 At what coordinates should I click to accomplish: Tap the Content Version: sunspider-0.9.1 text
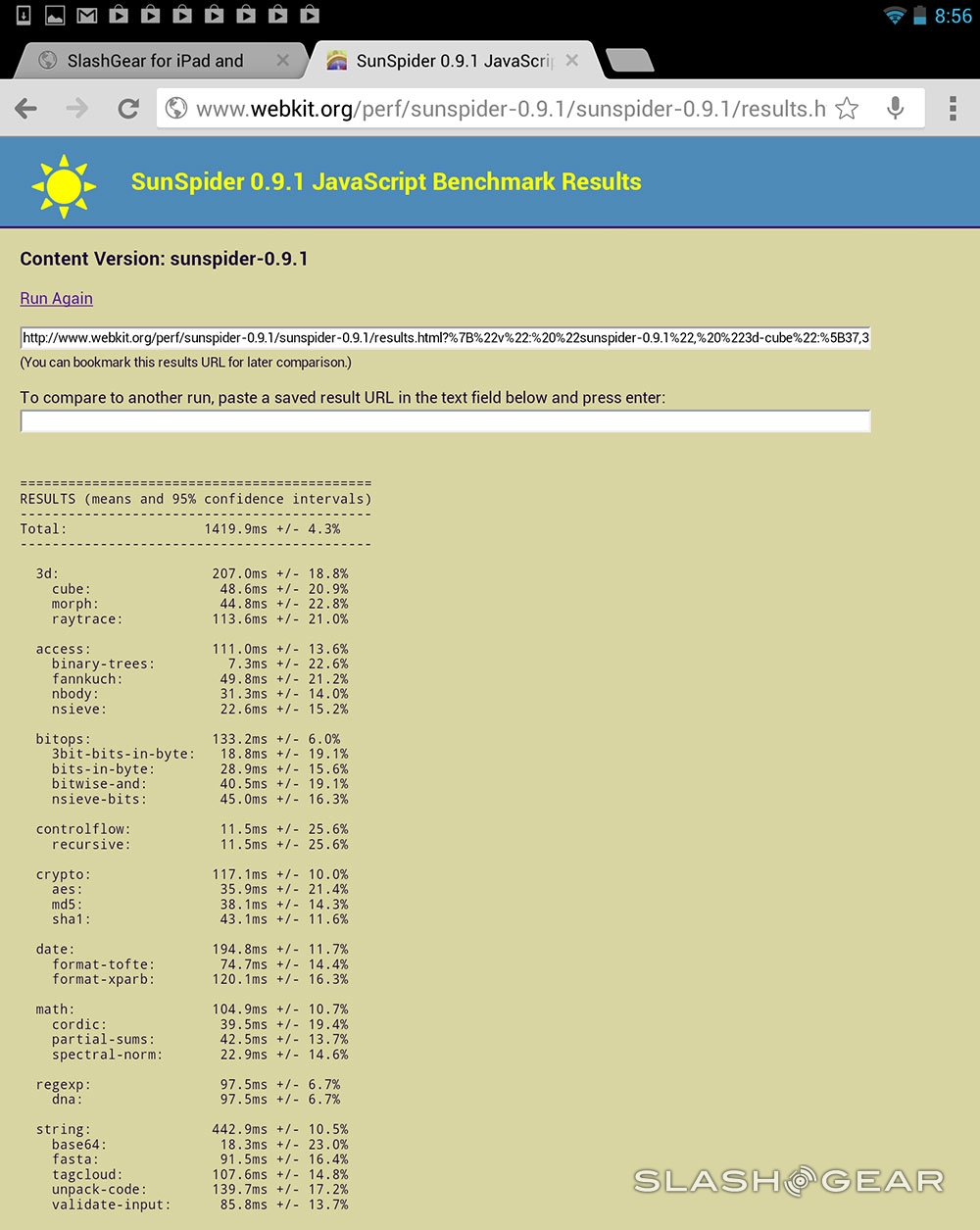pyautogui.click(x=164, y=259)
